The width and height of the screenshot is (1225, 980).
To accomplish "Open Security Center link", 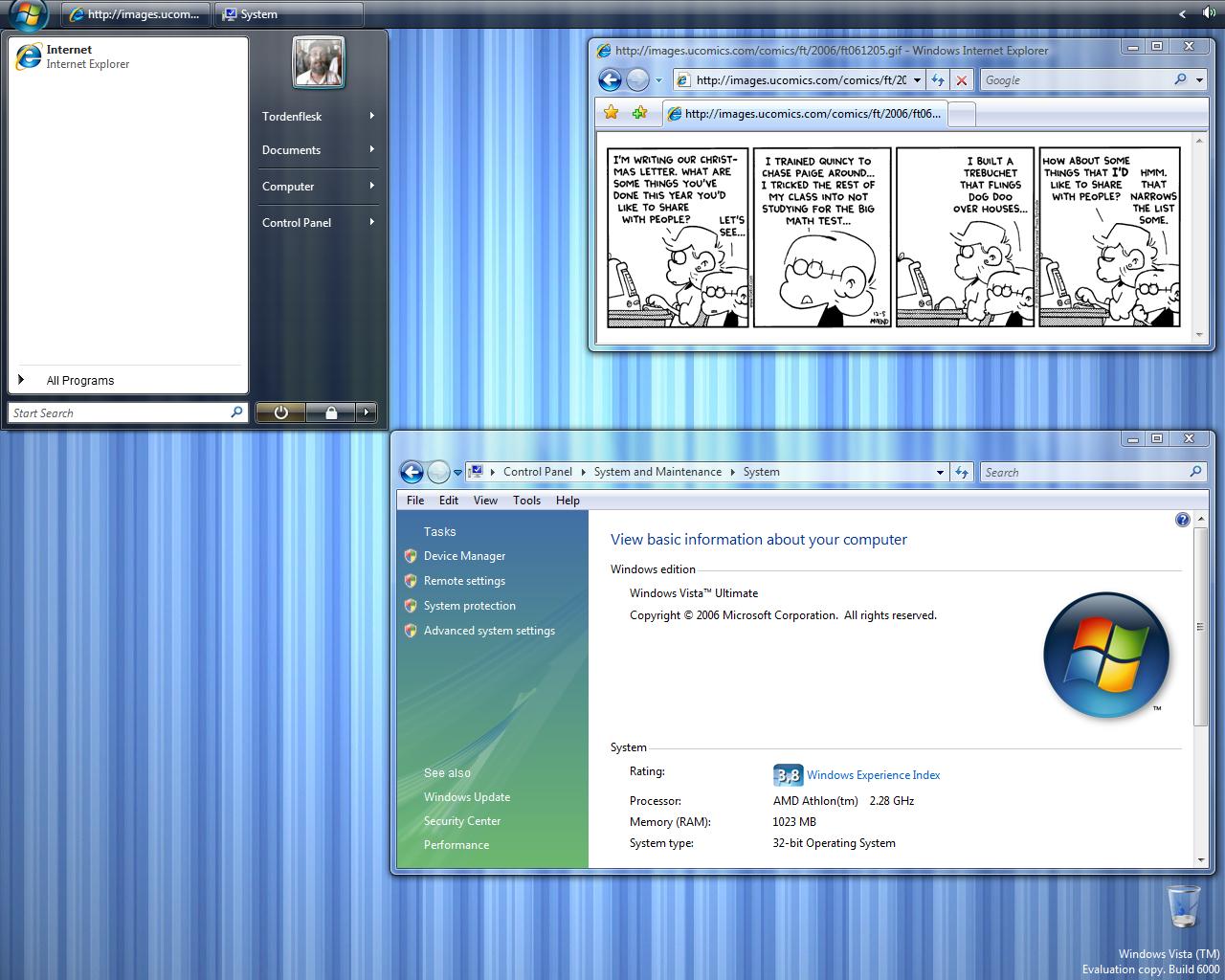I will (x=462, y=821).
